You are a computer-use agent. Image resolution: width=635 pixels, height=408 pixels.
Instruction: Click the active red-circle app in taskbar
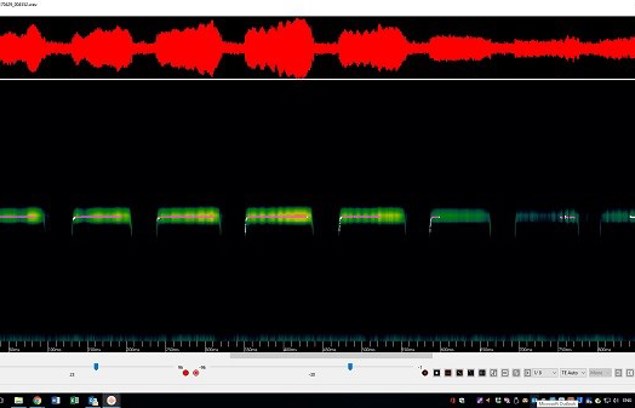click(111, 400)
